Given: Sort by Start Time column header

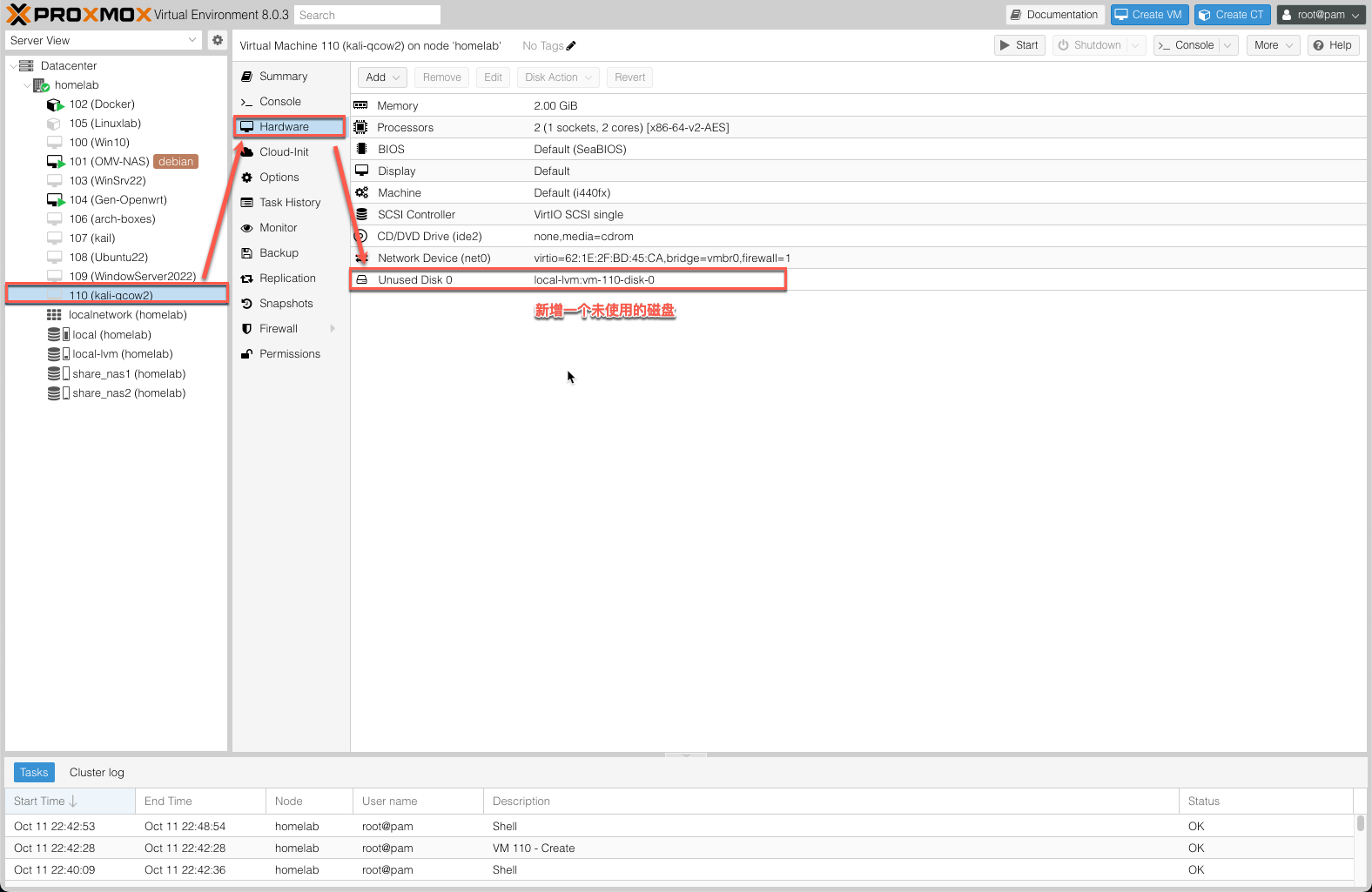Looking at the screenshot, I should 70,801.
